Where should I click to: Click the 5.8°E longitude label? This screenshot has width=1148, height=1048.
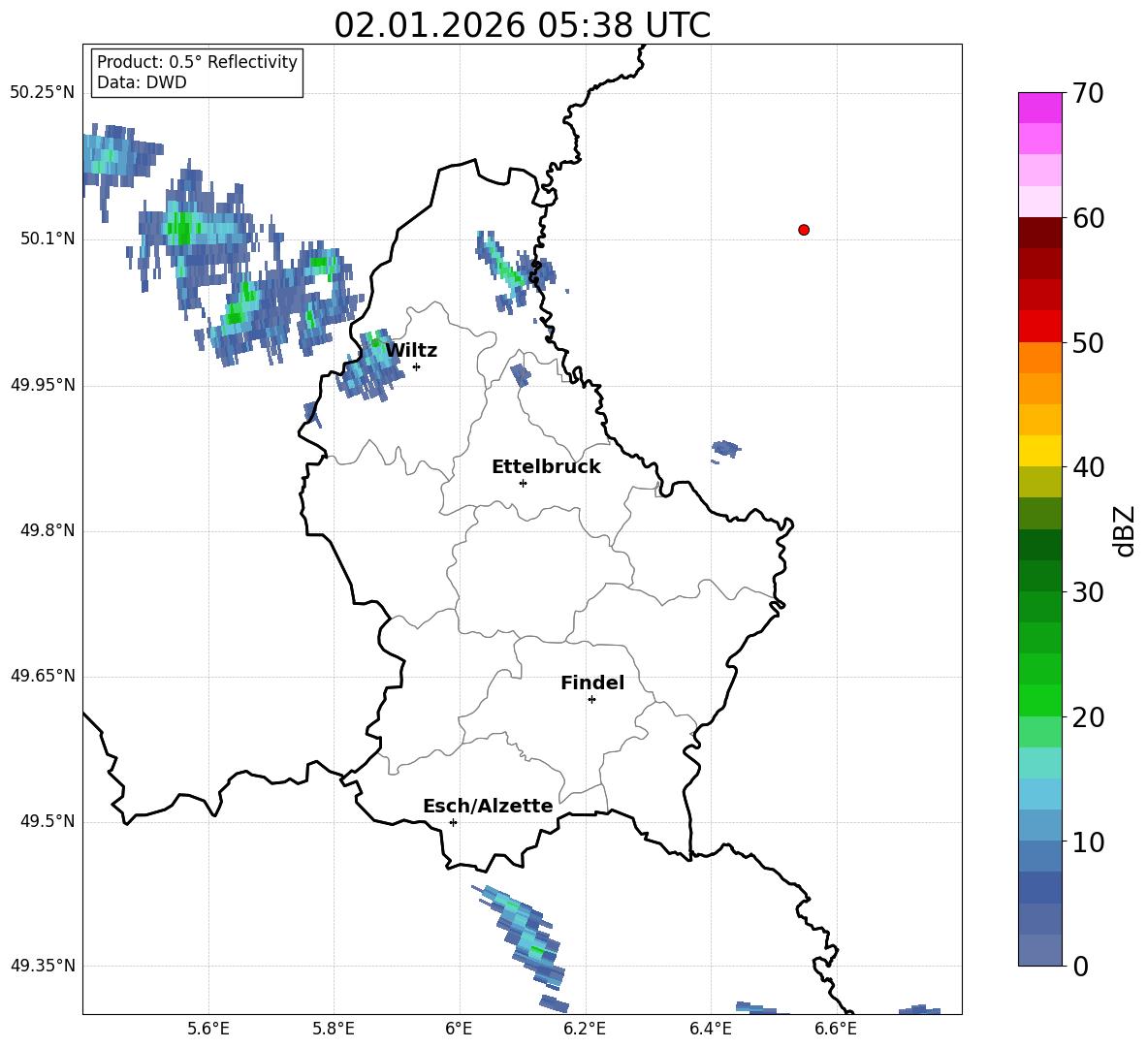click(334, 1029)
